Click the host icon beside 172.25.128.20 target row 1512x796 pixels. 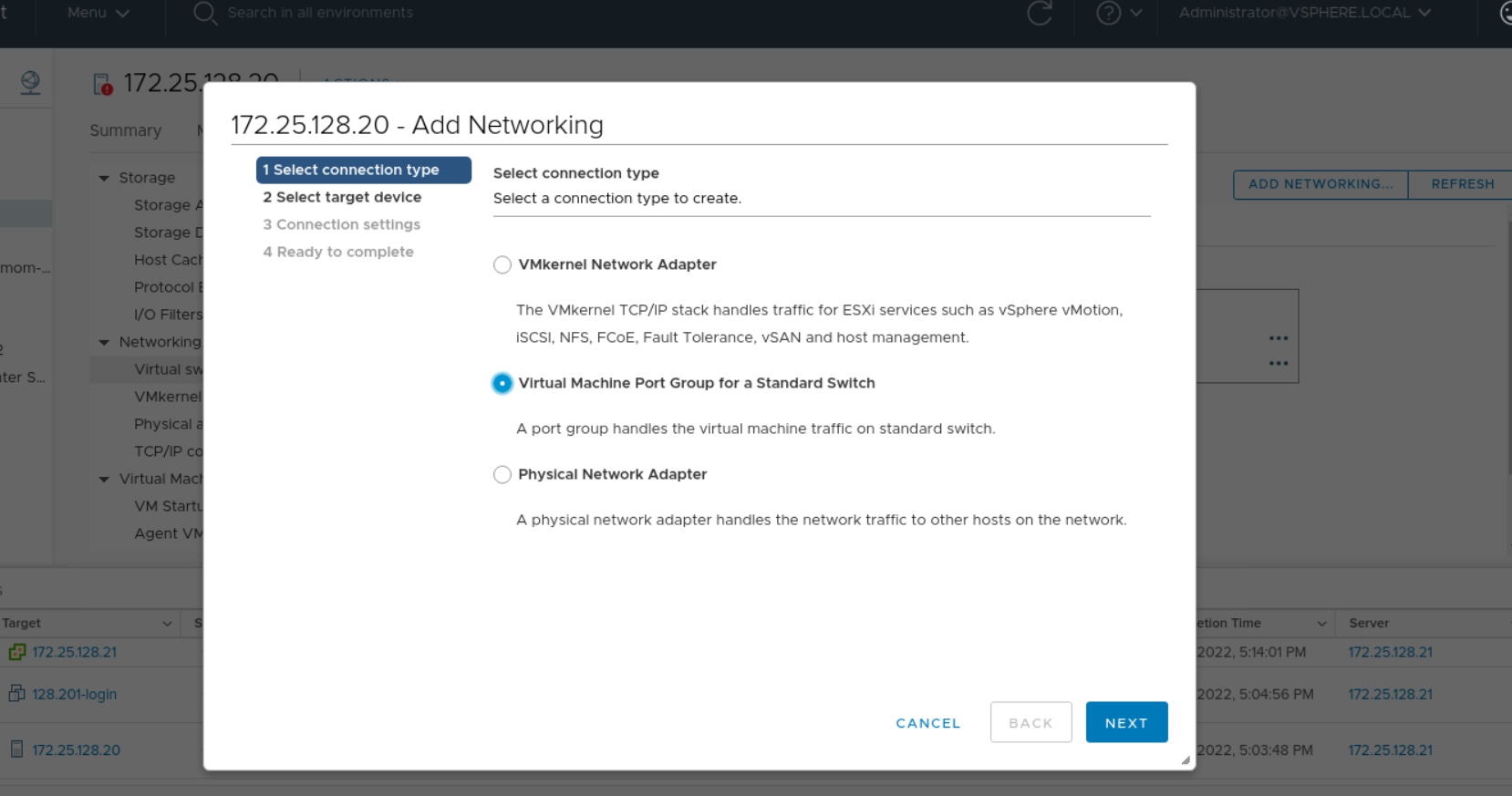[16, 749]
